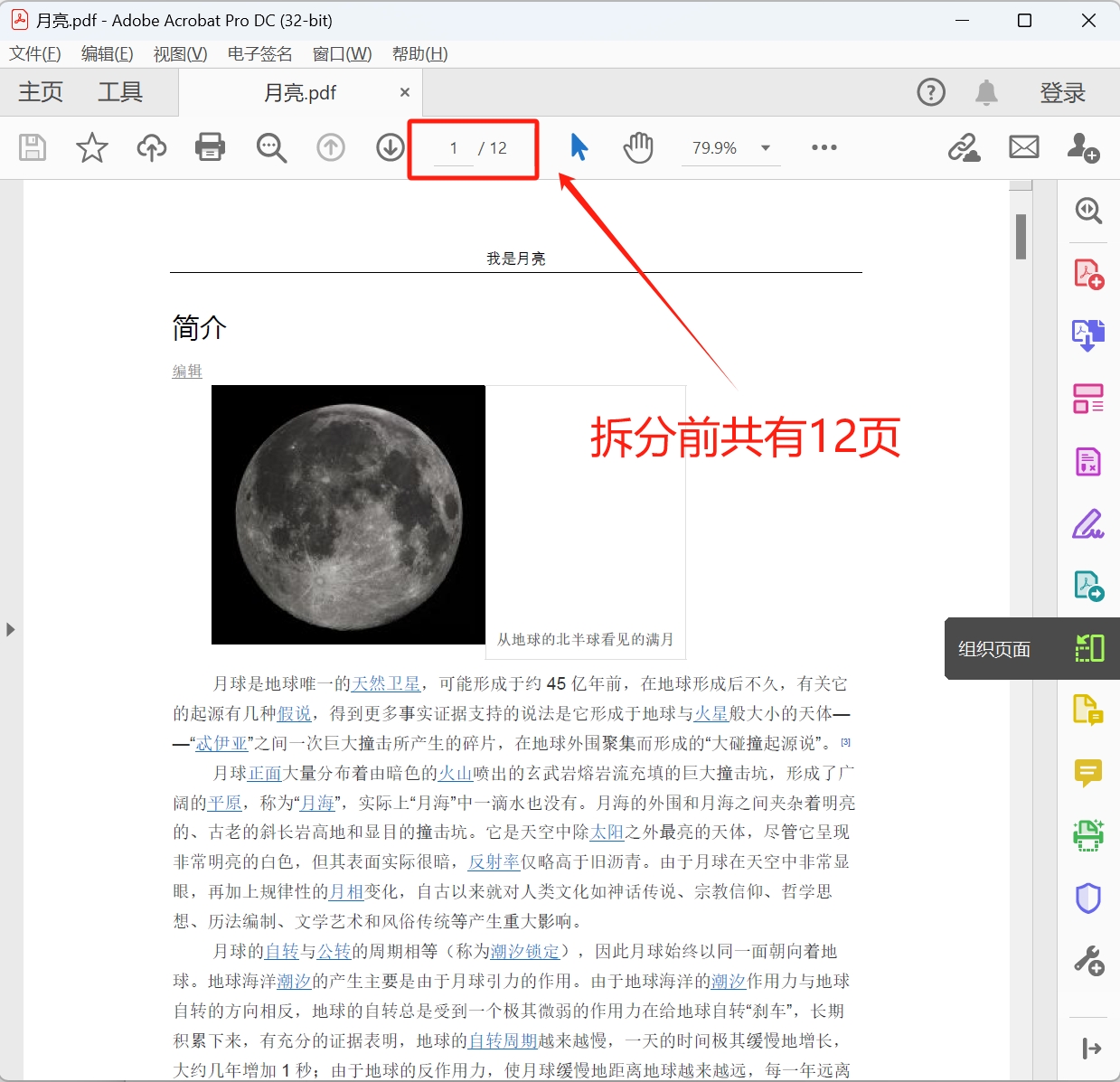Image resolution: width=1120 pixels, height=1082 pixels.
Task: Open the More Tools wrench icon
Action: [1088, 961]
